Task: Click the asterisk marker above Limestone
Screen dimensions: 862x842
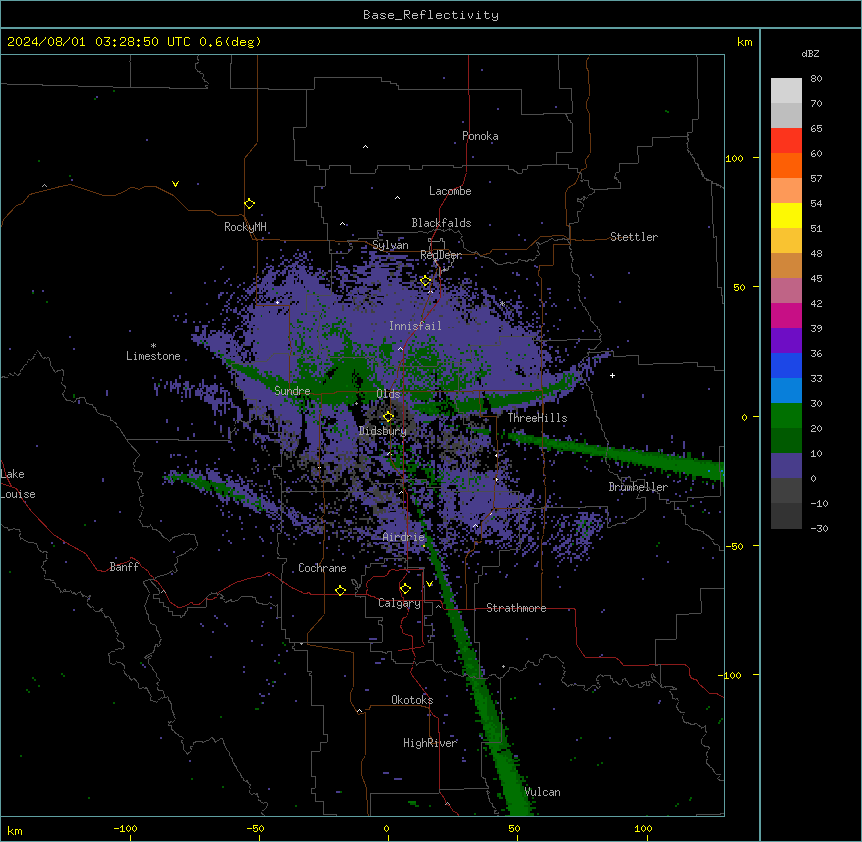Action: coord(153,345)
